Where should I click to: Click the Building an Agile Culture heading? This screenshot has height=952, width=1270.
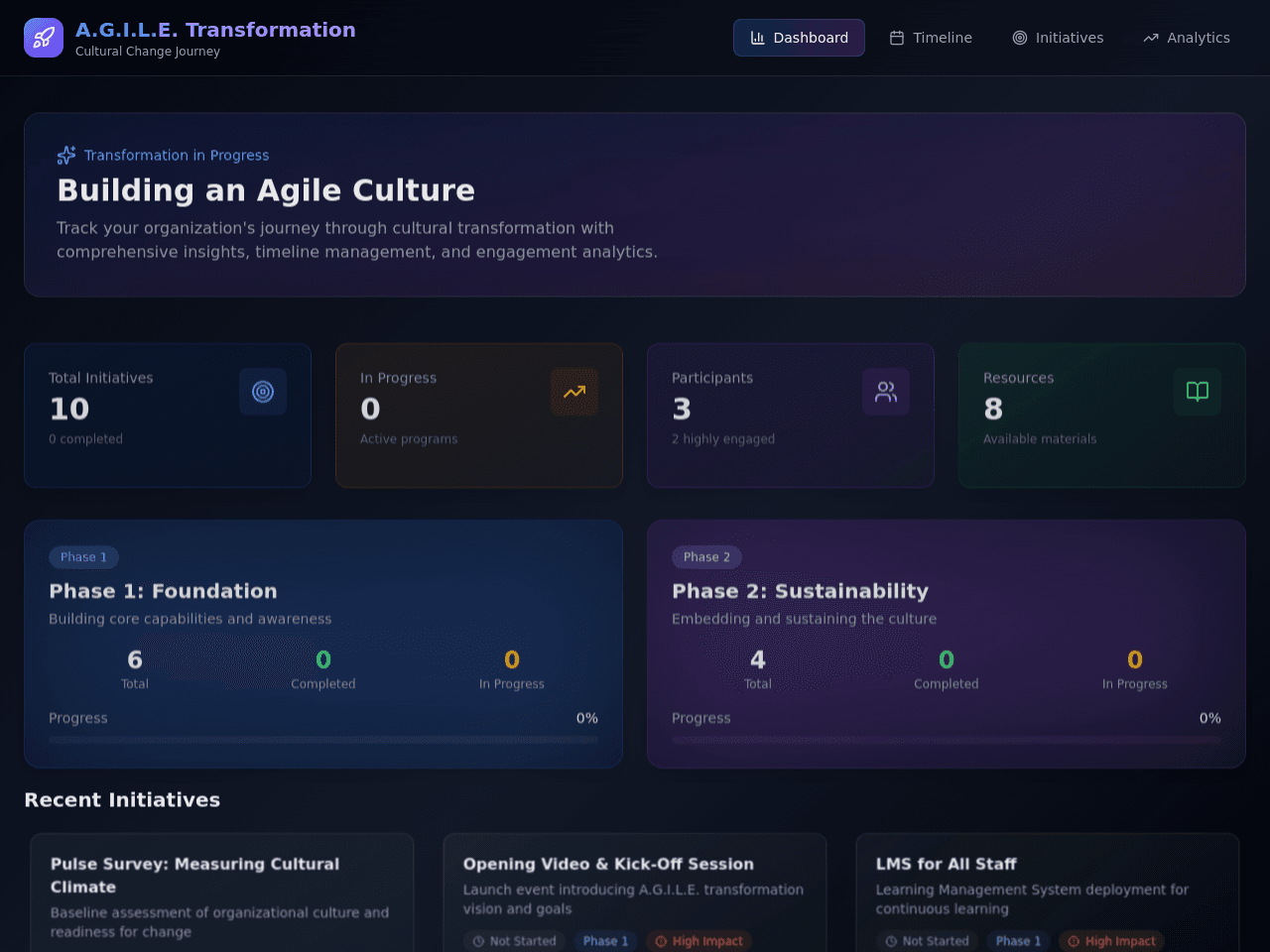[266, 189]
